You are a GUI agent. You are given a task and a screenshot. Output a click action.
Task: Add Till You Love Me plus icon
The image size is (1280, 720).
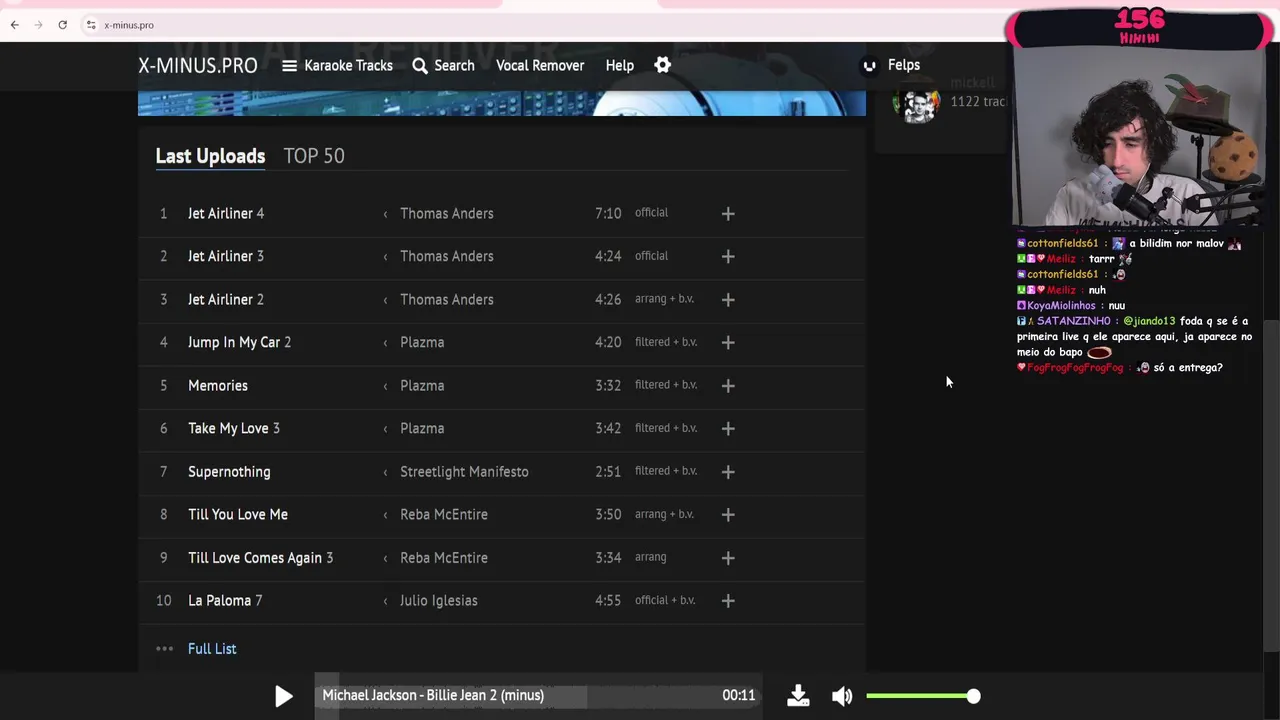(728, 514)
